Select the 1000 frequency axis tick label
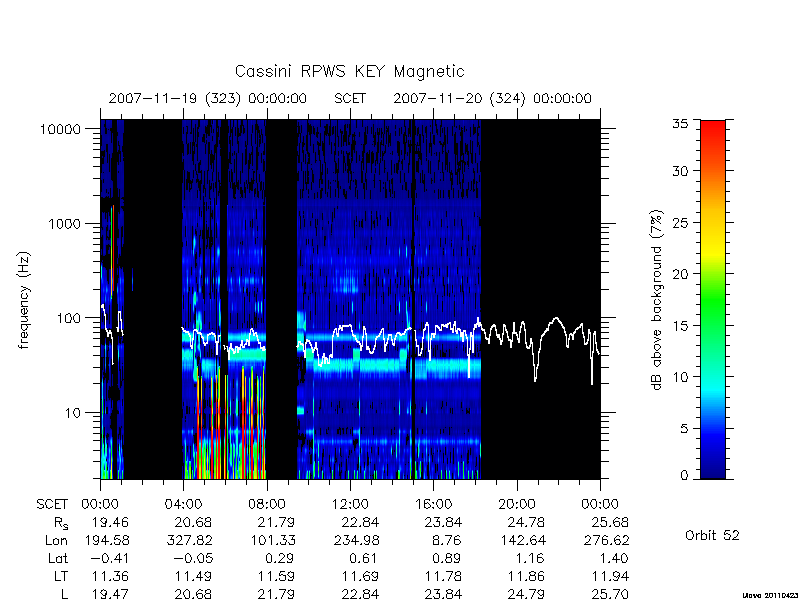The height and width of the screenshot is (600, 800). [65, 223]
